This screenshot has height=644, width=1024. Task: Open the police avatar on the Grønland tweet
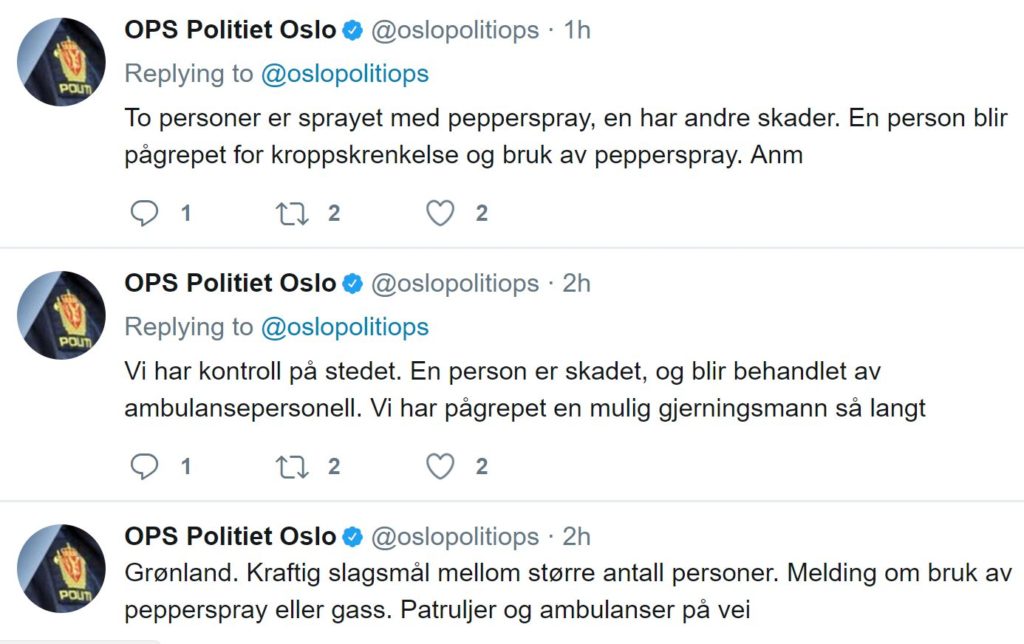point(62,568)
